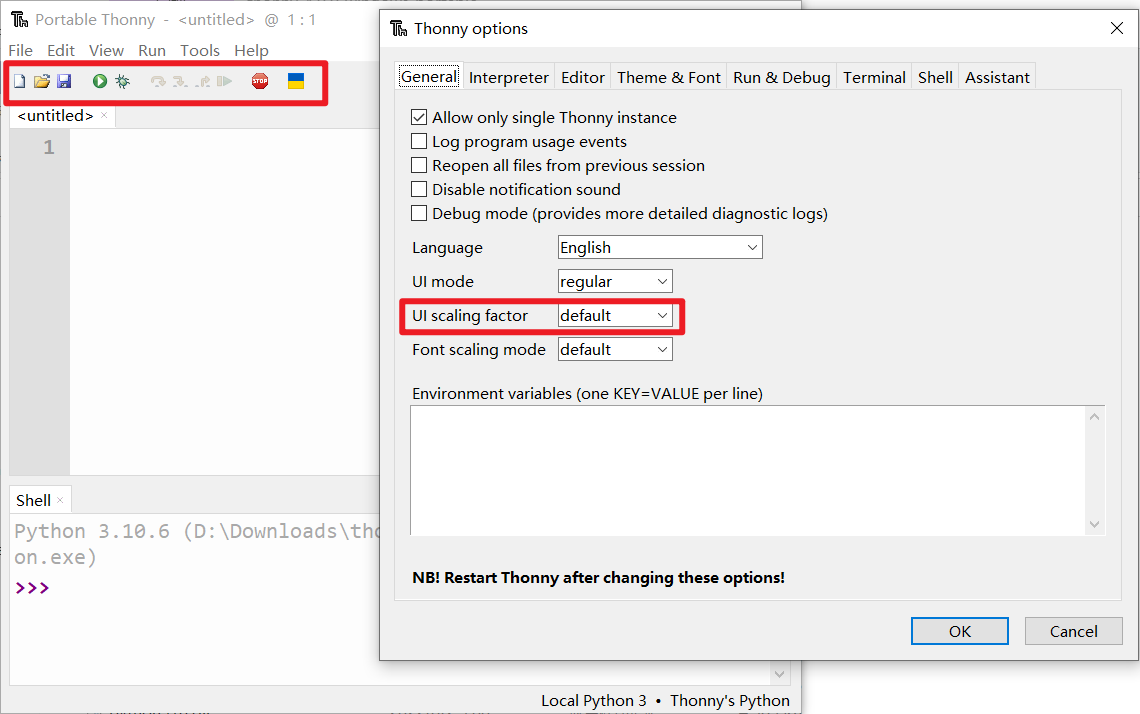Image resolution: width=1140 pixels, height=714 pixels.
Task: Click the environment variables scrollbar down arrow
Action: tap(1096, 524)
